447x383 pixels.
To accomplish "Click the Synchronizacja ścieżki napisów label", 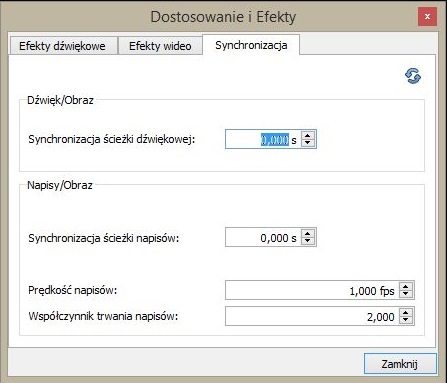I will (x=104, y=238).
